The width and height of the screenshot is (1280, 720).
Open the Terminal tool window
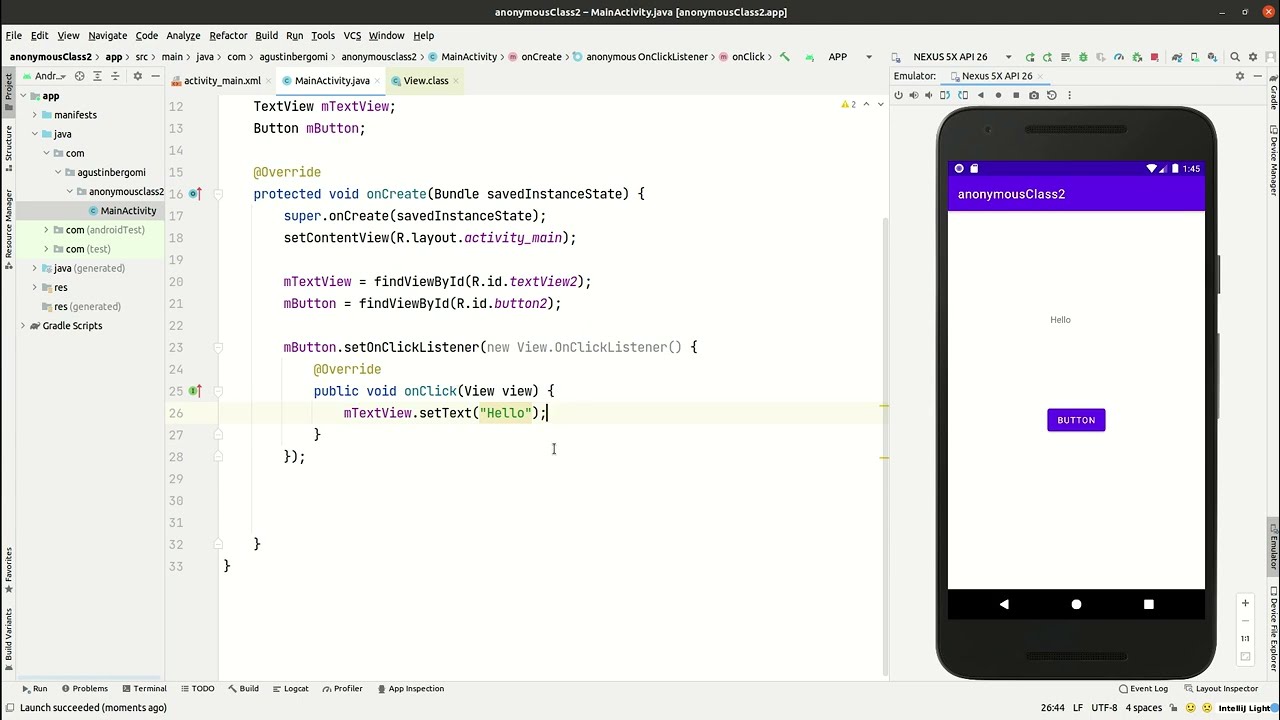pos(143,688)
